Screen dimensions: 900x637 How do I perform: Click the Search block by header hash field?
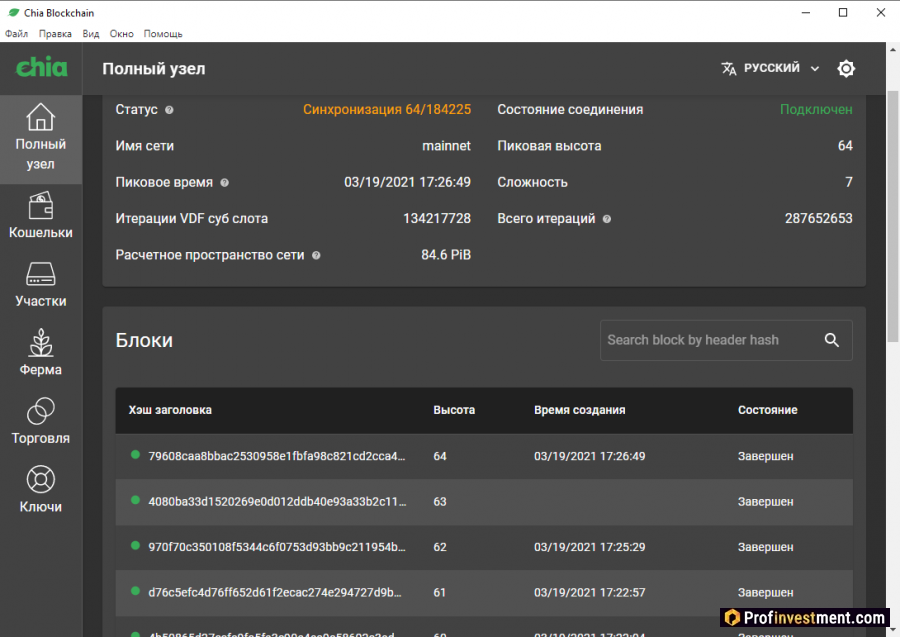point(726,340)
